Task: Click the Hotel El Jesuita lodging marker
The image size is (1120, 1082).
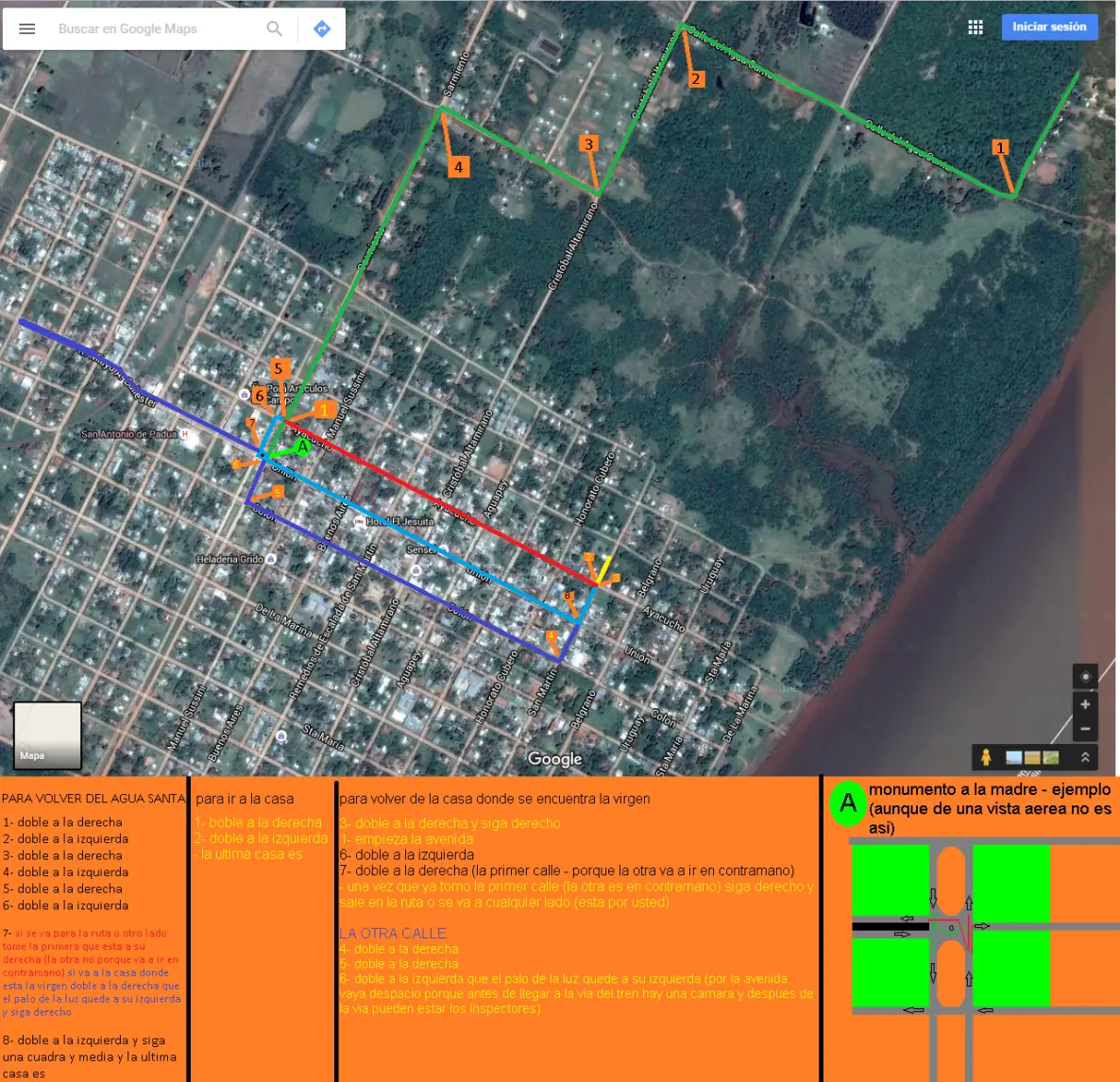Action: coord(359,522)
